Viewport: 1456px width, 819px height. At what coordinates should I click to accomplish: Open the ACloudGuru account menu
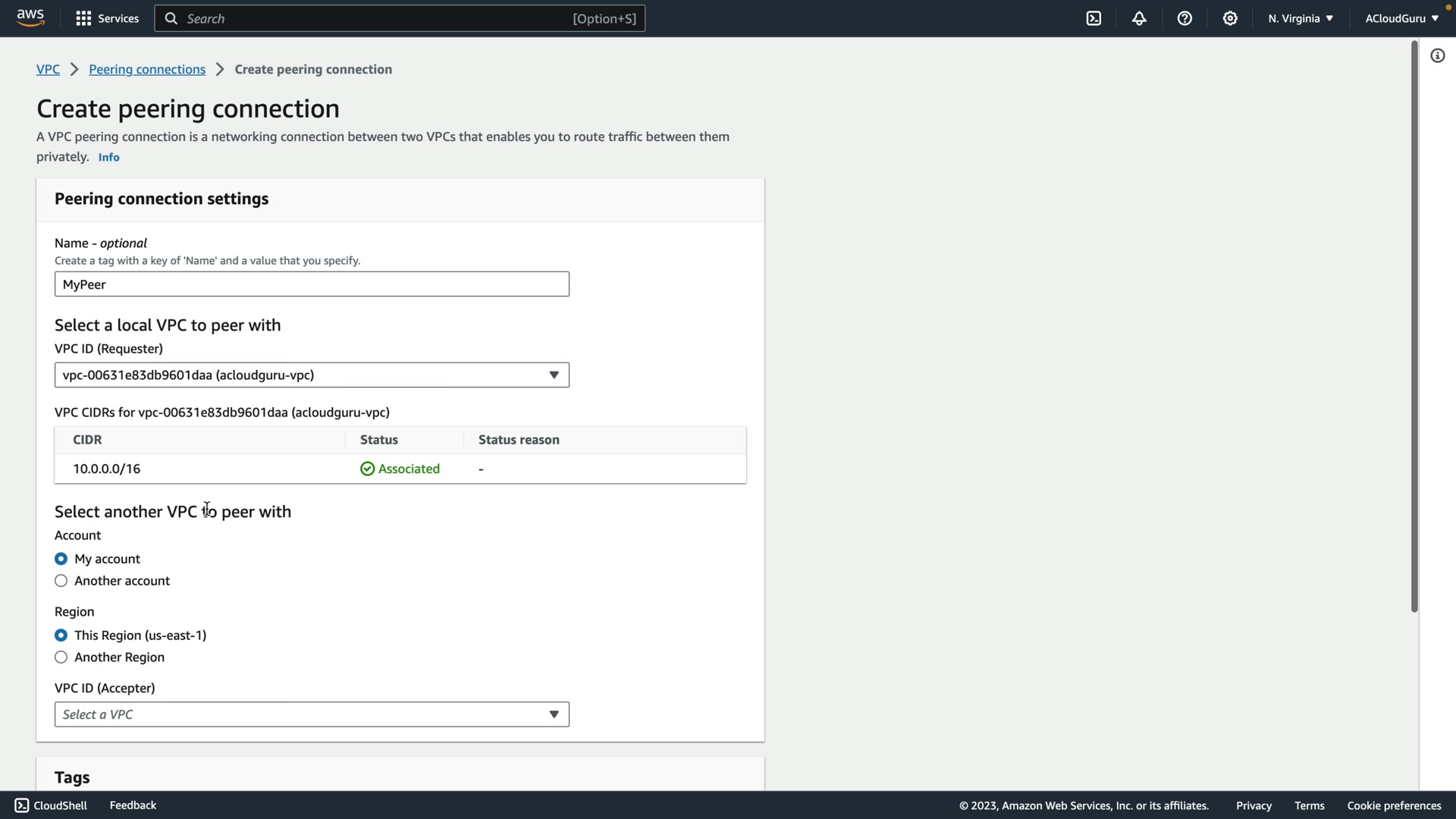click(x=1401, y=18)
